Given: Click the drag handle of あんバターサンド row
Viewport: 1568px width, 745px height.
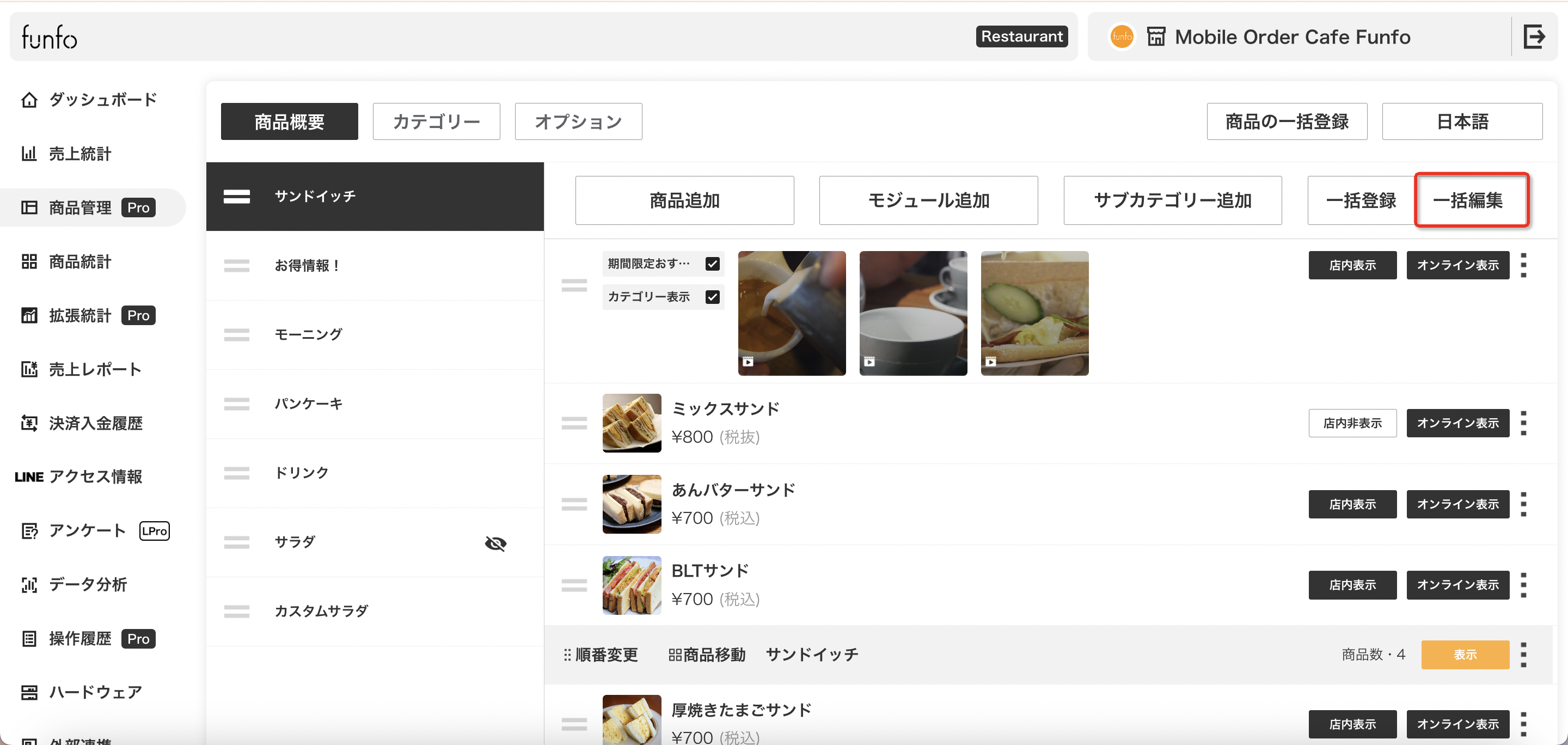Looking at the screenshot, I should 574,504.
